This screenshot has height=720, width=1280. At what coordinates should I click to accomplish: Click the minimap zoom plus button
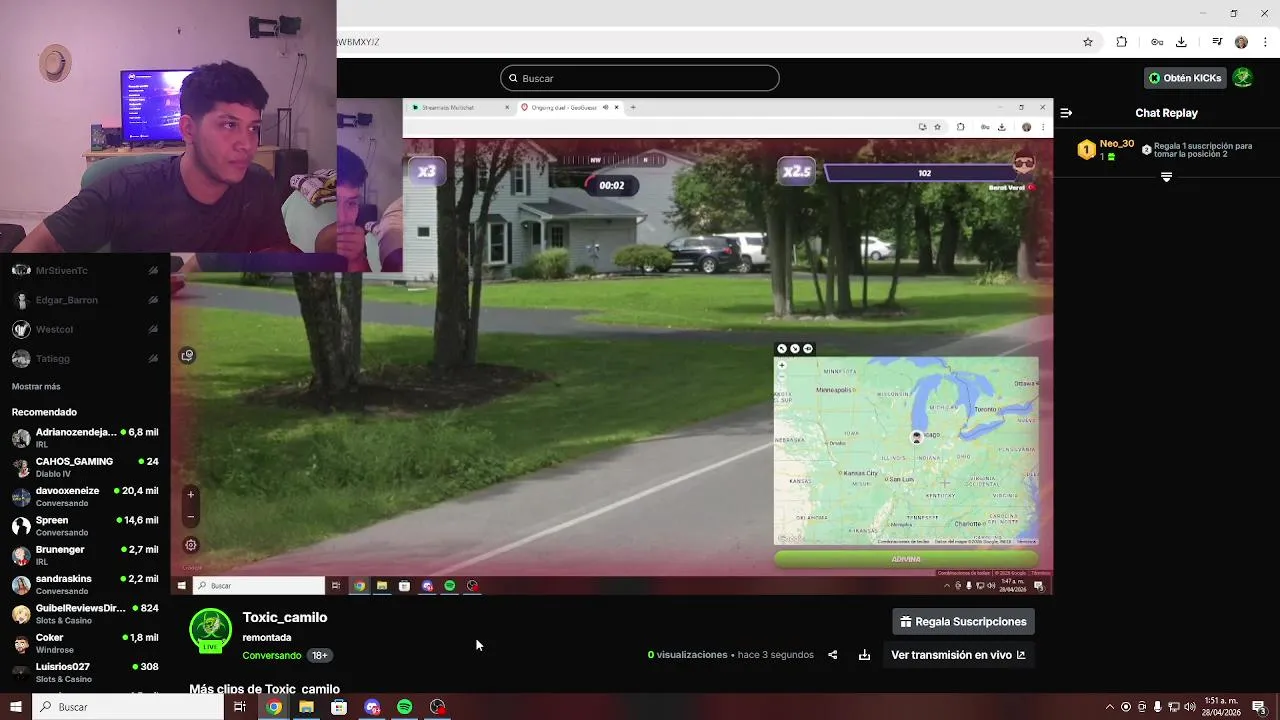coord(782,365)
